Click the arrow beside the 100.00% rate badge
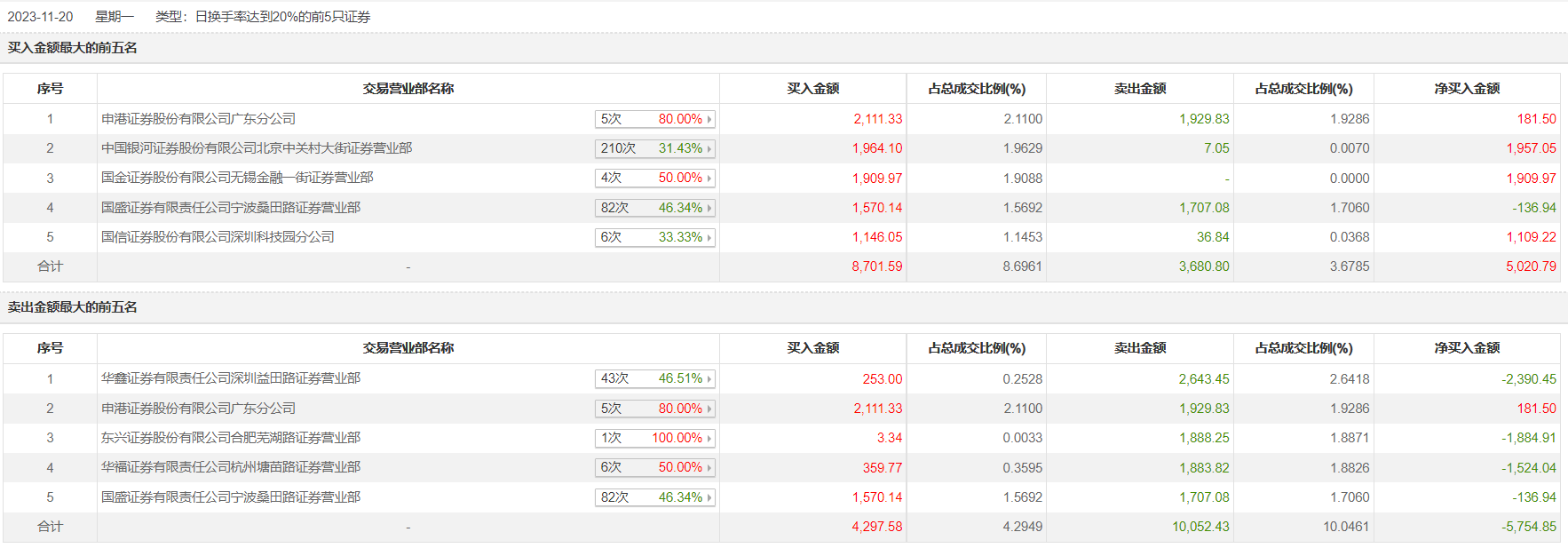 click(709, 438)
